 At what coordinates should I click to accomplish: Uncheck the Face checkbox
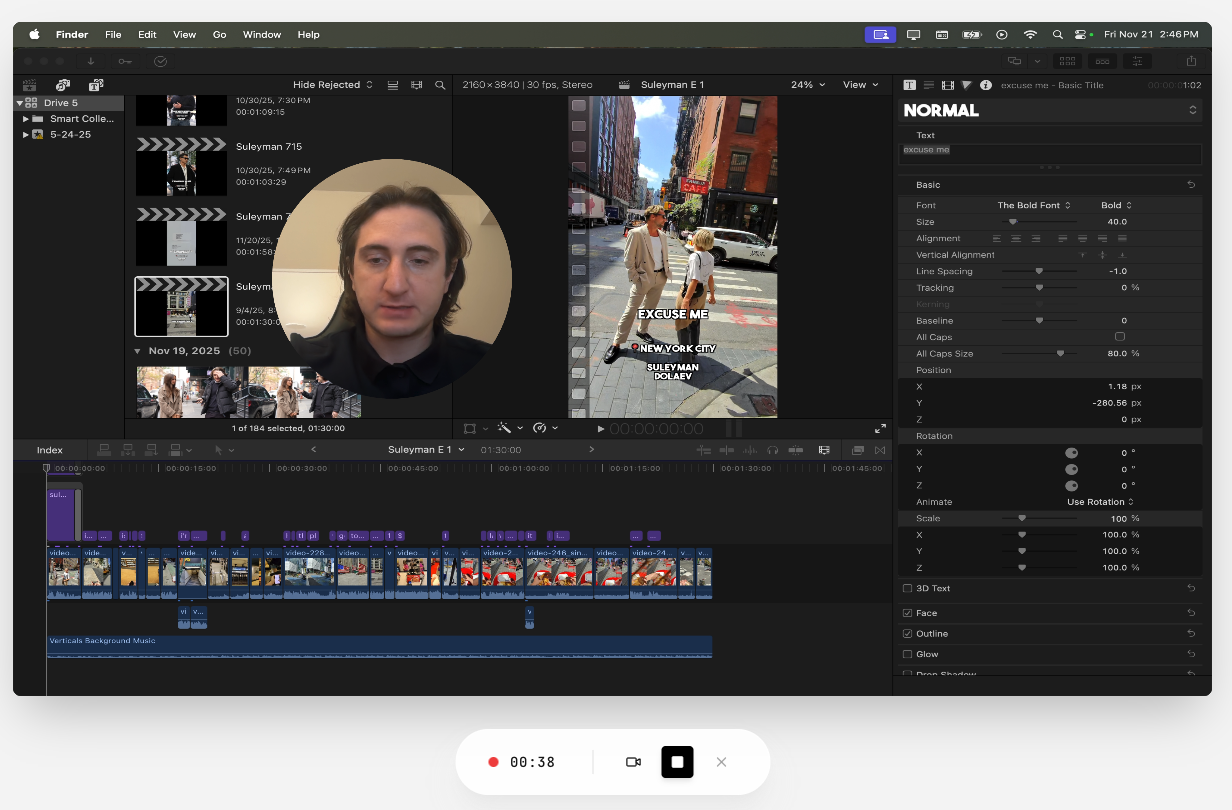pyautogui.click(x=907, y=613)
